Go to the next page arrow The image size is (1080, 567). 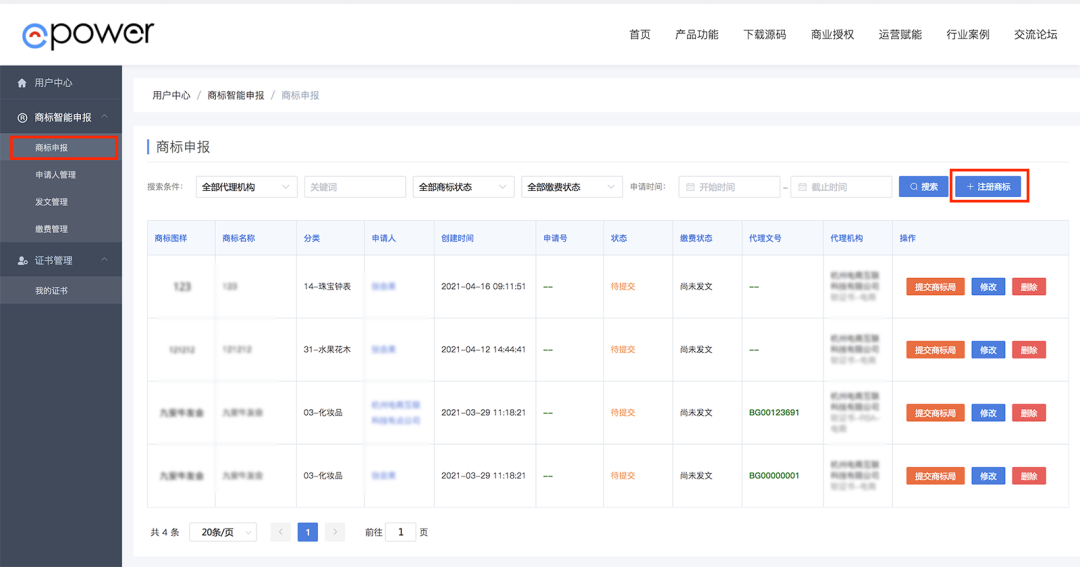335,532
